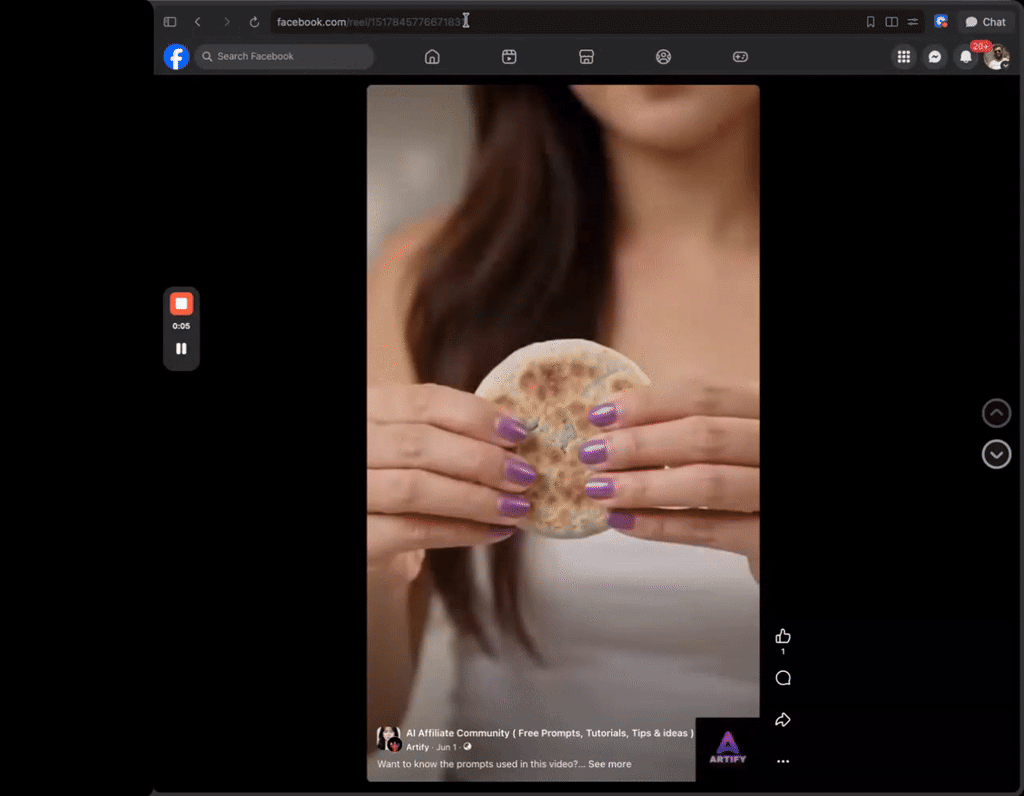
Task: Open AI Affiliate Community group link
Action: tap(549, 733)
